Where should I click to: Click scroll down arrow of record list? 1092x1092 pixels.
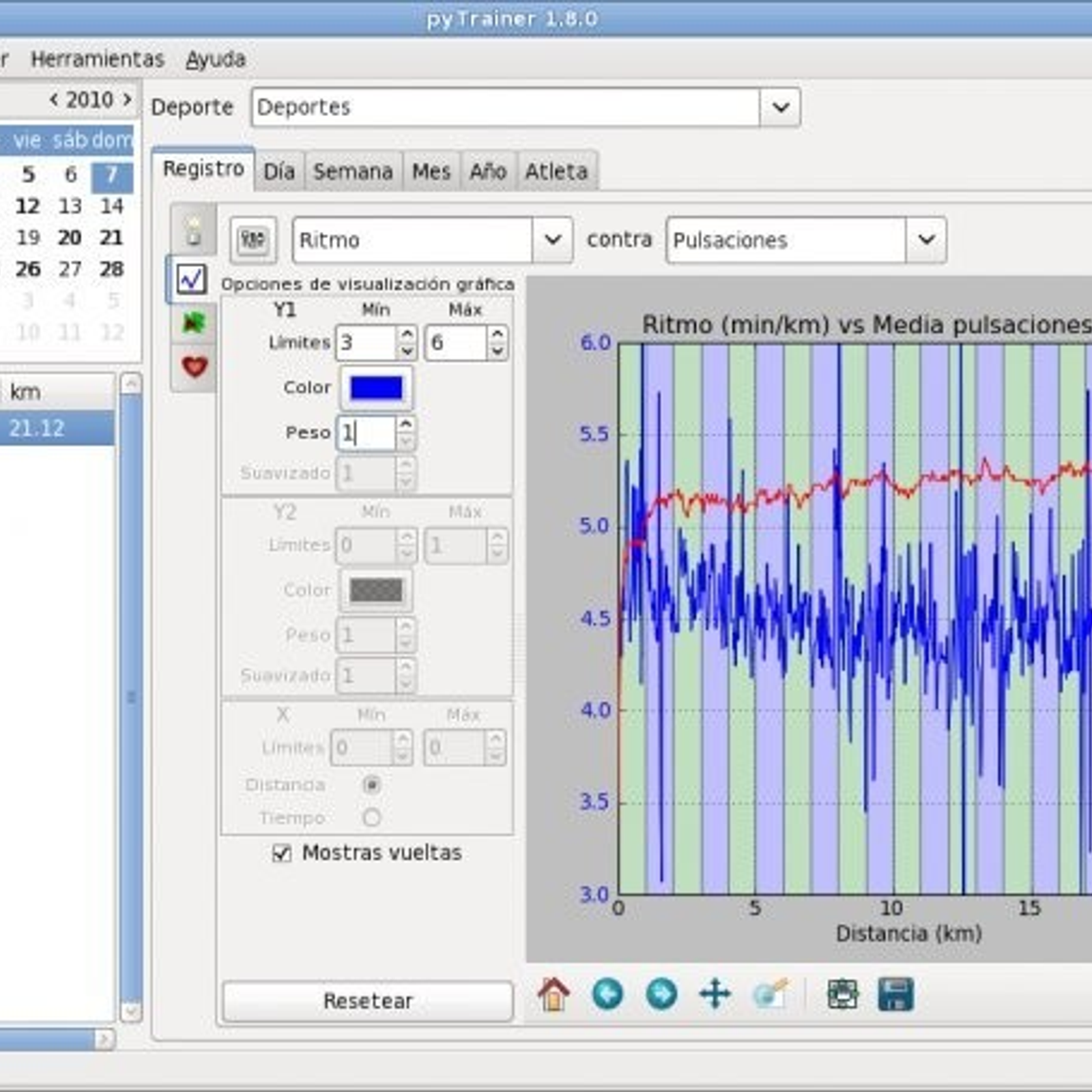131,1011
